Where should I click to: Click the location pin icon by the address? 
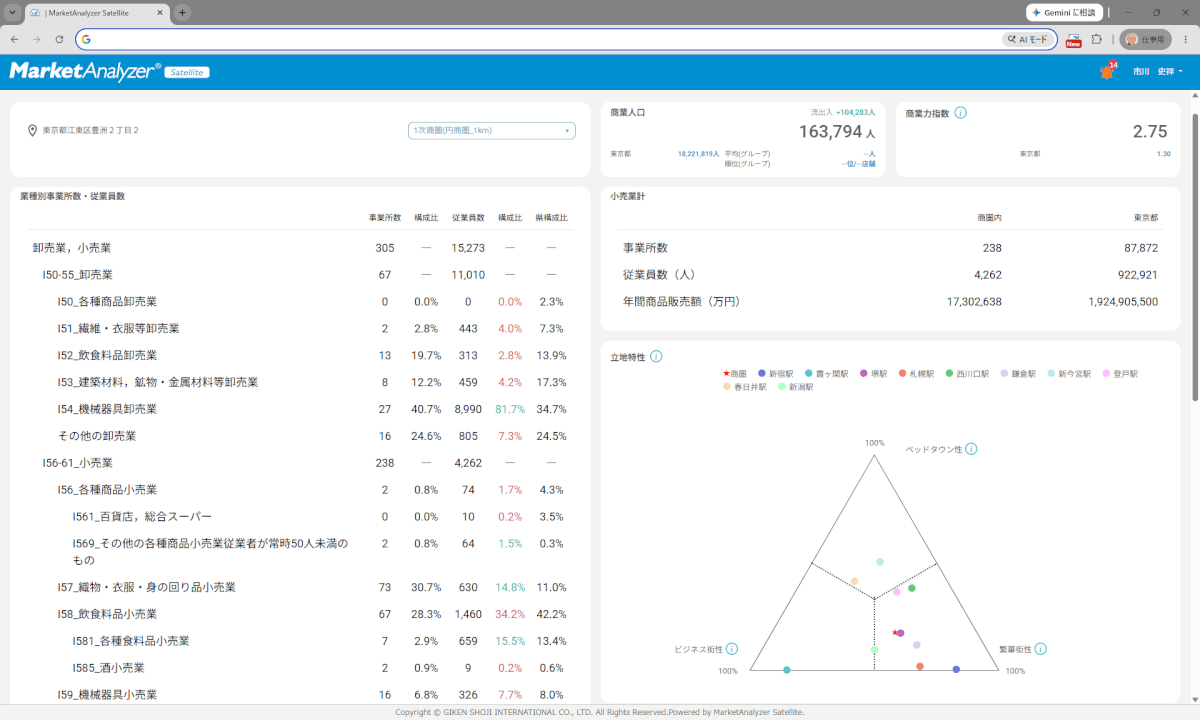pos(32,131)
